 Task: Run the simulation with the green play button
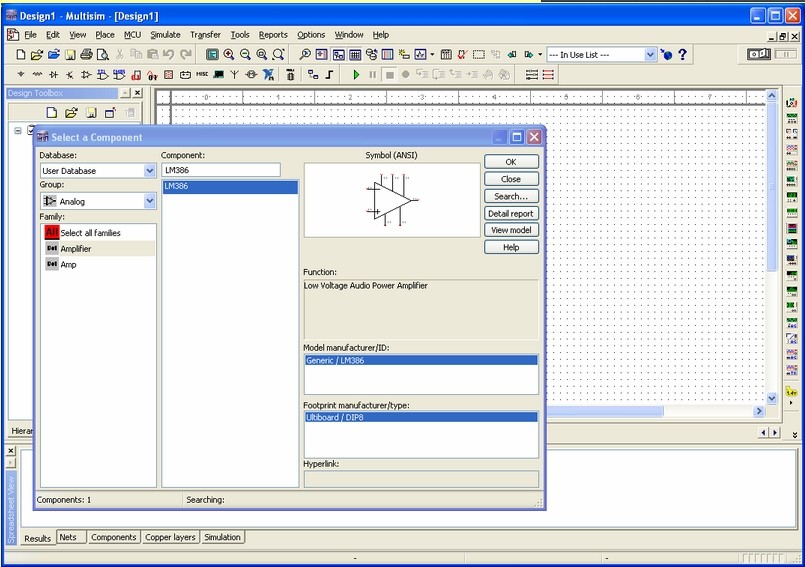(x=356, y=74)
